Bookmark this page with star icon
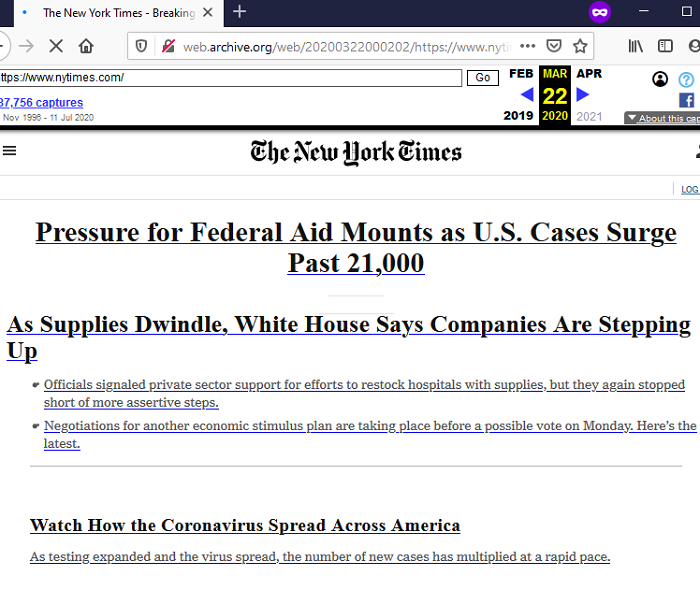Screen dimensions: 700x590 click(x=580, y=46)
